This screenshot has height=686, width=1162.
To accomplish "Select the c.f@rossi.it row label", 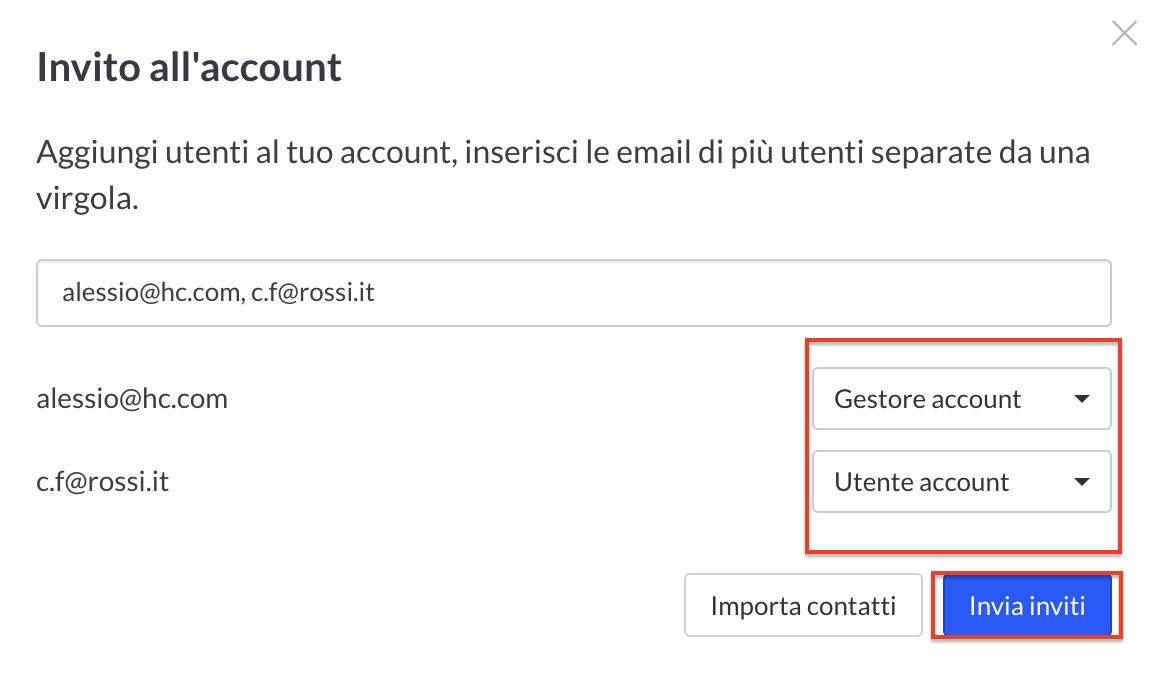I will click(103, 482).
